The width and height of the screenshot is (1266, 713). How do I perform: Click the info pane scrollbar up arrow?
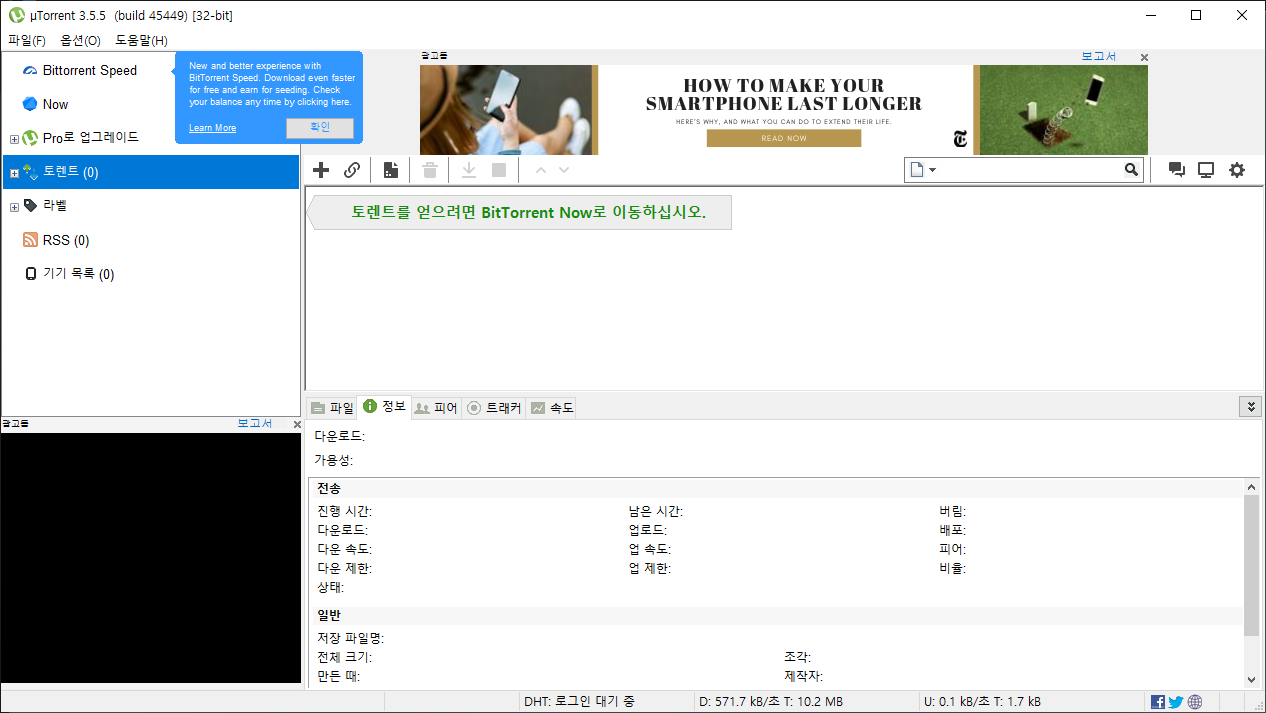1251,486
